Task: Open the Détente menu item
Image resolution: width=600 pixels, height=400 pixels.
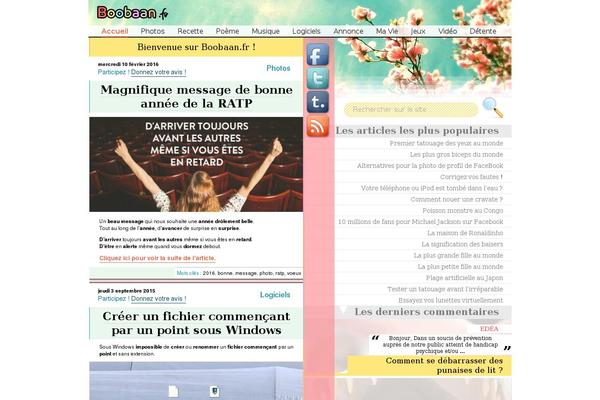Action: click(x=483, y=31)
